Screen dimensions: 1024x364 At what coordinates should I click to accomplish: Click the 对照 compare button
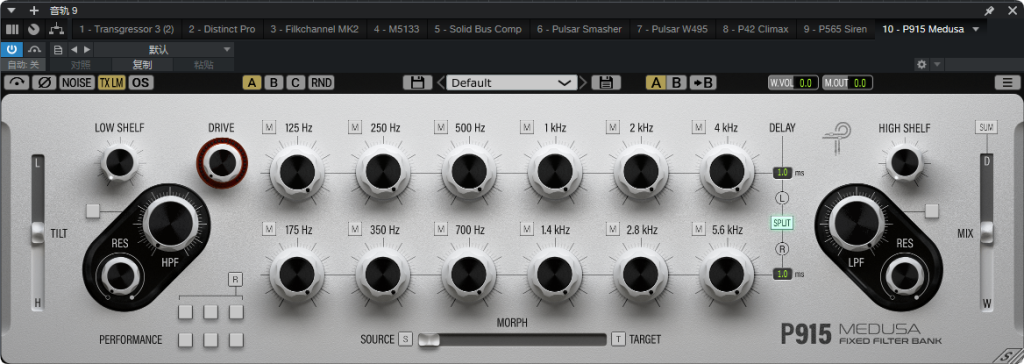81,65
